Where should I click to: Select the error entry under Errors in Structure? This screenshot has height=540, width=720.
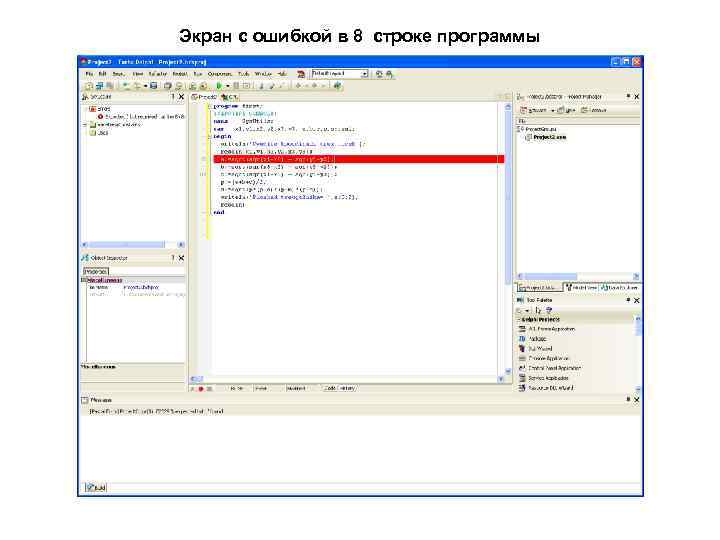141,117
